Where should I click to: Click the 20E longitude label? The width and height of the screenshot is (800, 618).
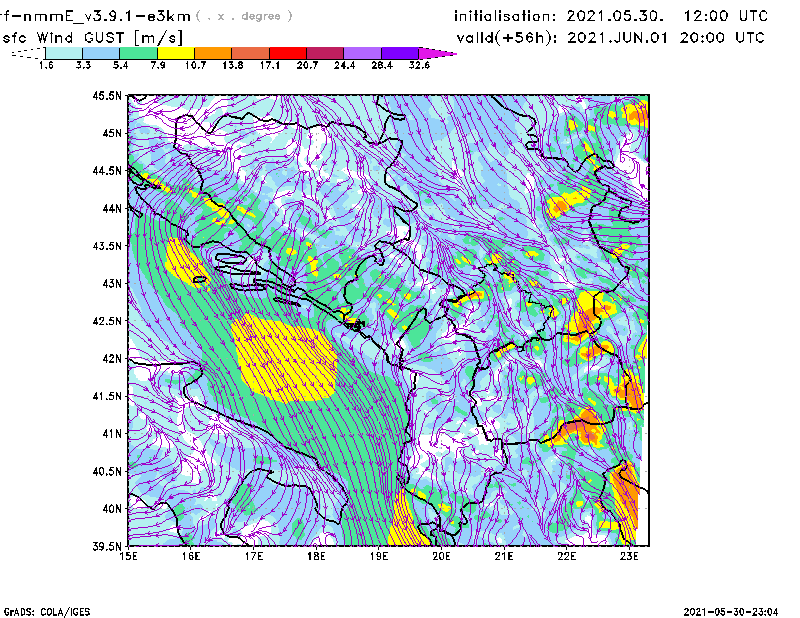tap(441, 556)
